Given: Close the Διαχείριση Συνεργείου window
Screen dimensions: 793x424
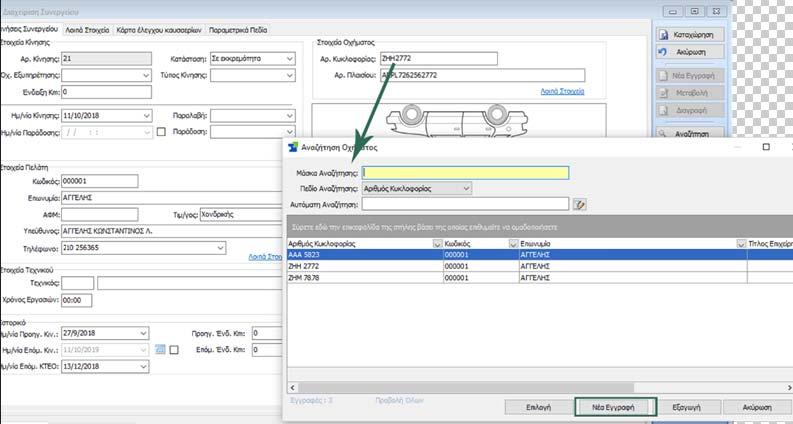Looking at the screenshot, I should (716, 12).
